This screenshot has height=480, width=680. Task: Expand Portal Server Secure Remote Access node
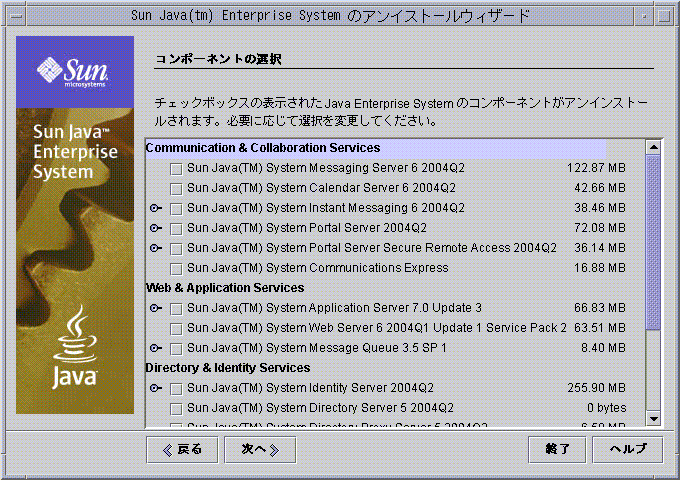coord(156,248)
